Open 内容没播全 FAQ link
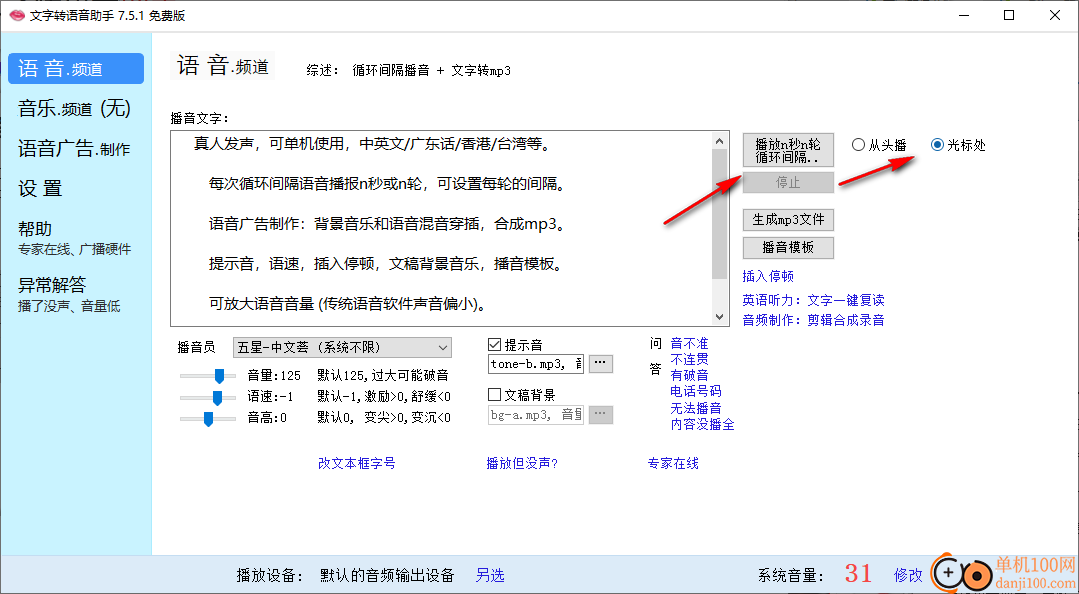The image size is (1079, 594). tap(703, 425)
